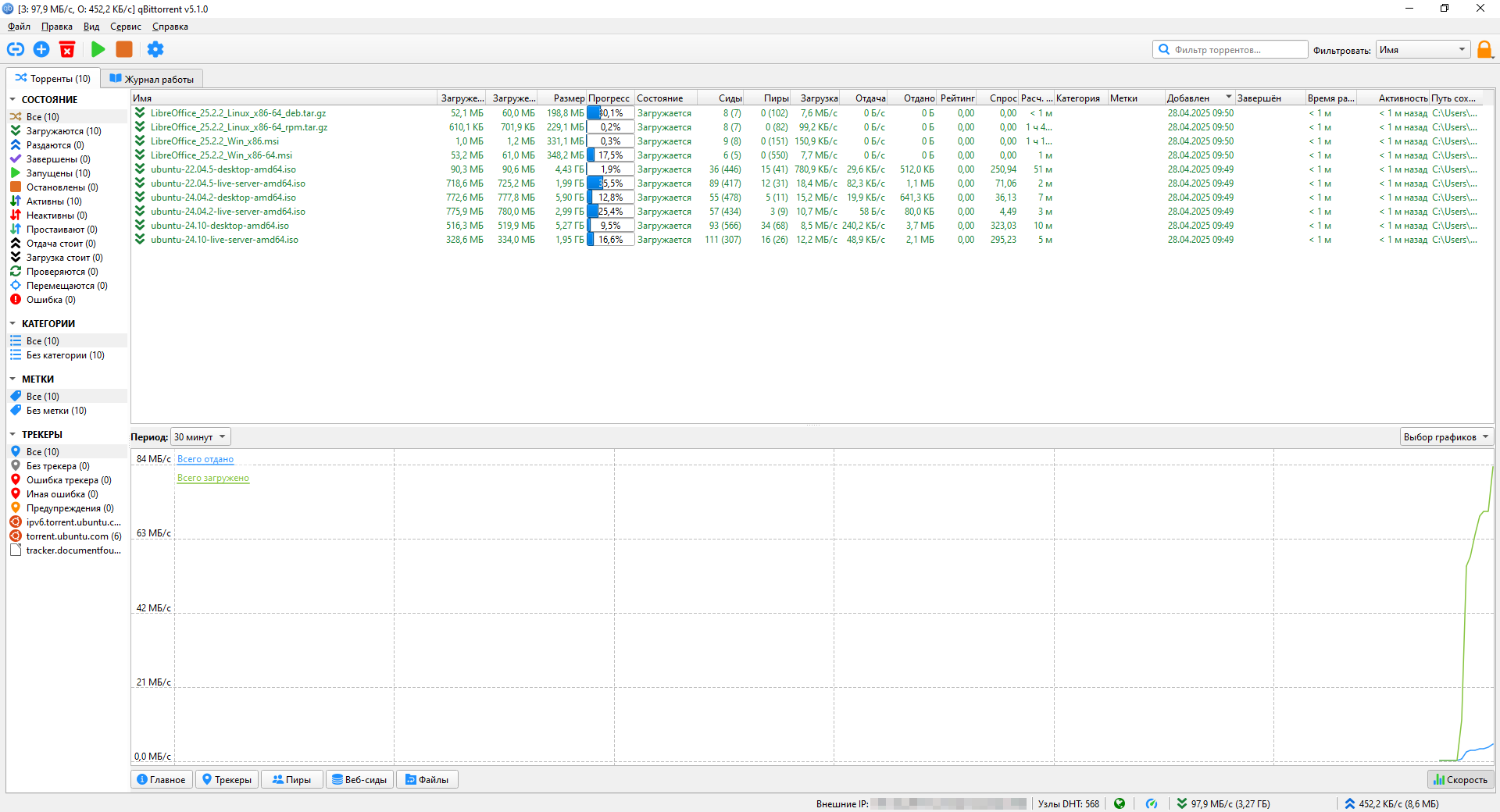Open the Файлы details tab

(427, 779)
